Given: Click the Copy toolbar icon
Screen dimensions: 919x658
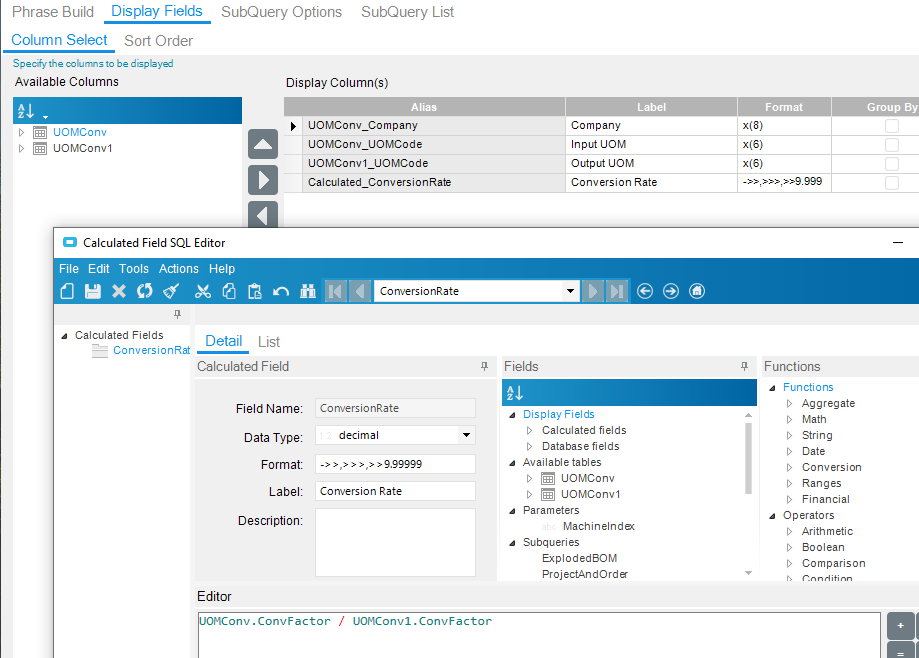Looking at the screenshot, I should click(229, 291).
